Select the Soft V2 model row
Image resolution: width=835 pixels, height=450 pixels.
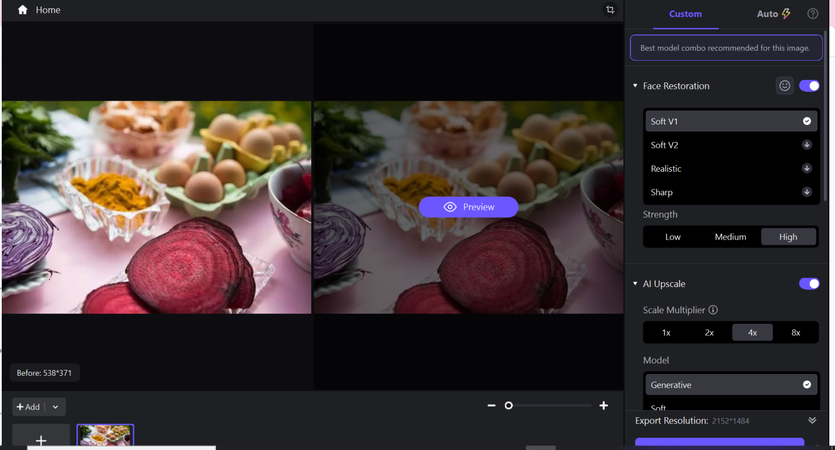[x=731, y=145]
